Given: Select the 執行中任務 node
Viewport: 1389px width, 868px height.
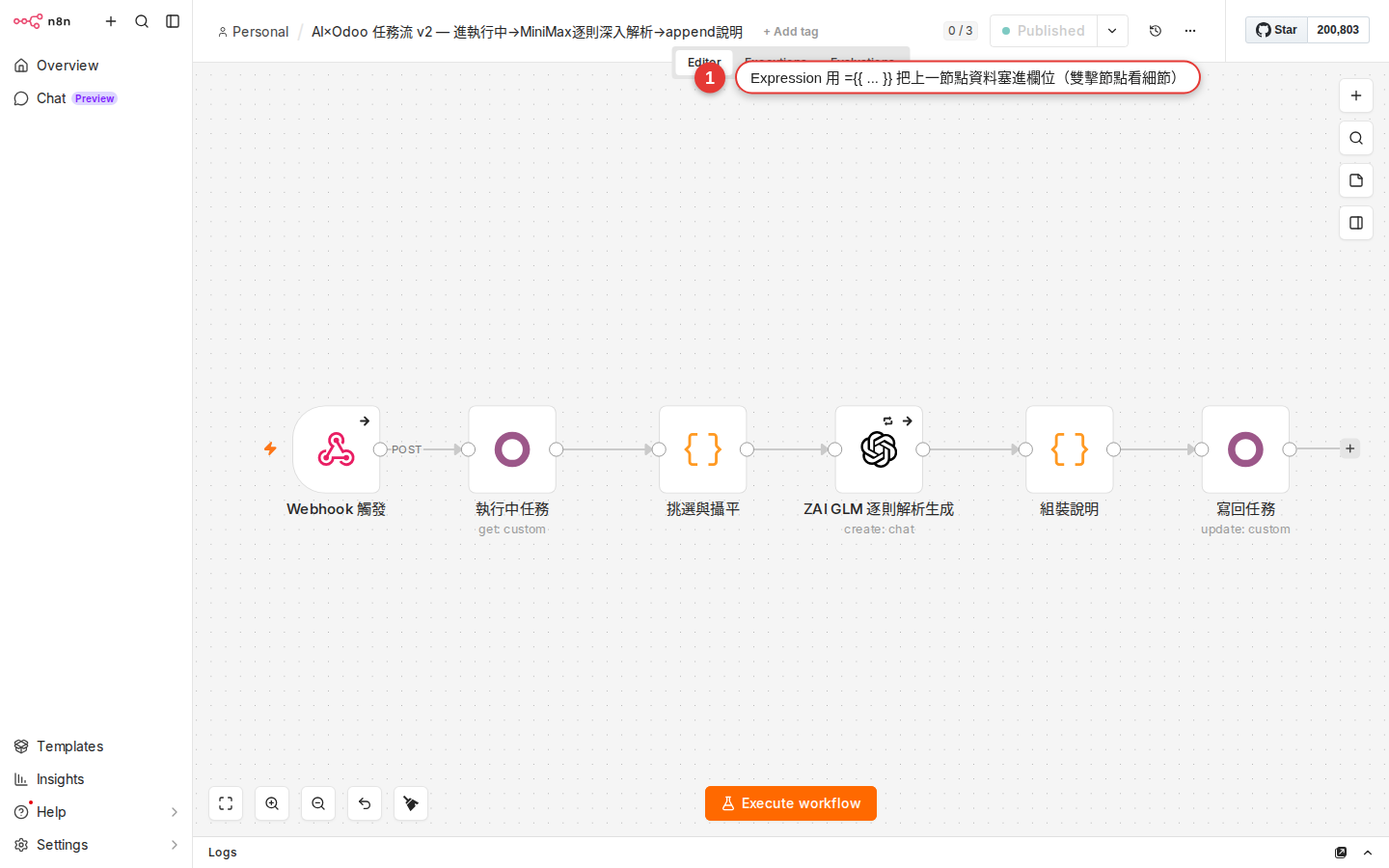Looking at the screenshot, I should pyautogui.click(x=512, y=449).
